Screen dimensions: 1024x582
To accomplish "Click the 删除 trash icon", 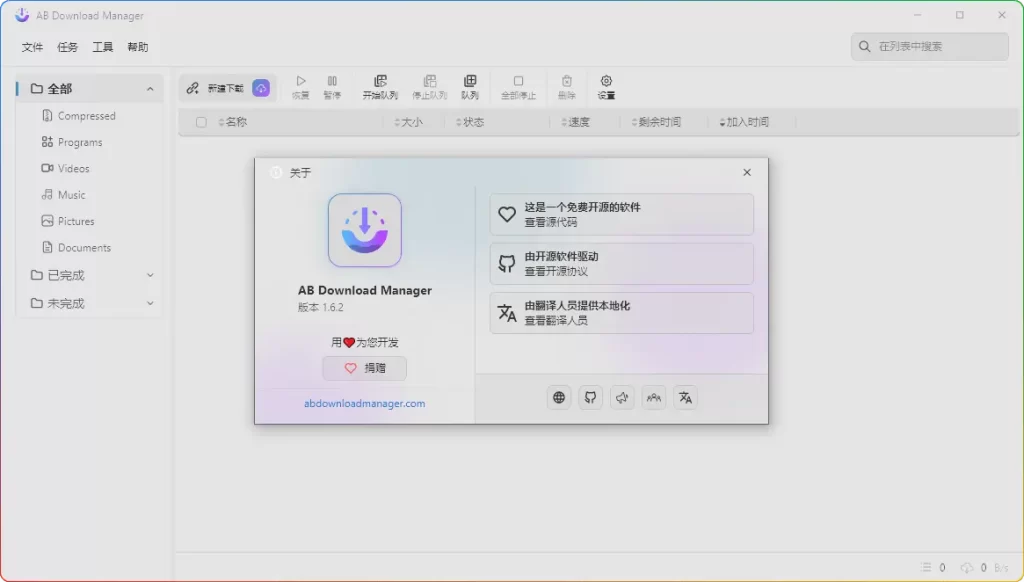I will pos(566,81).
